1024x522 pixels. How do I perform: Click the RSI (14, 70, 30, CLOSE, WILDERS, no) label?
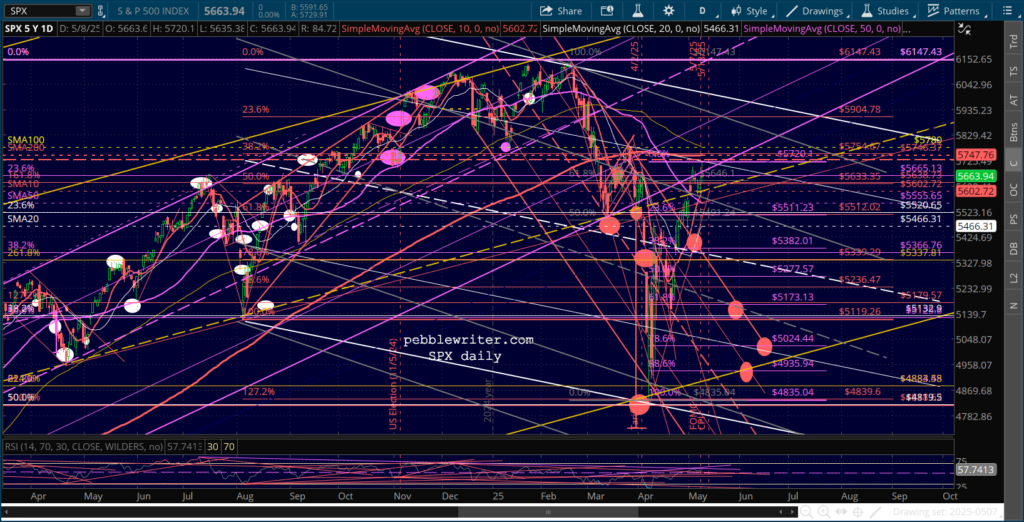[84, 447]
